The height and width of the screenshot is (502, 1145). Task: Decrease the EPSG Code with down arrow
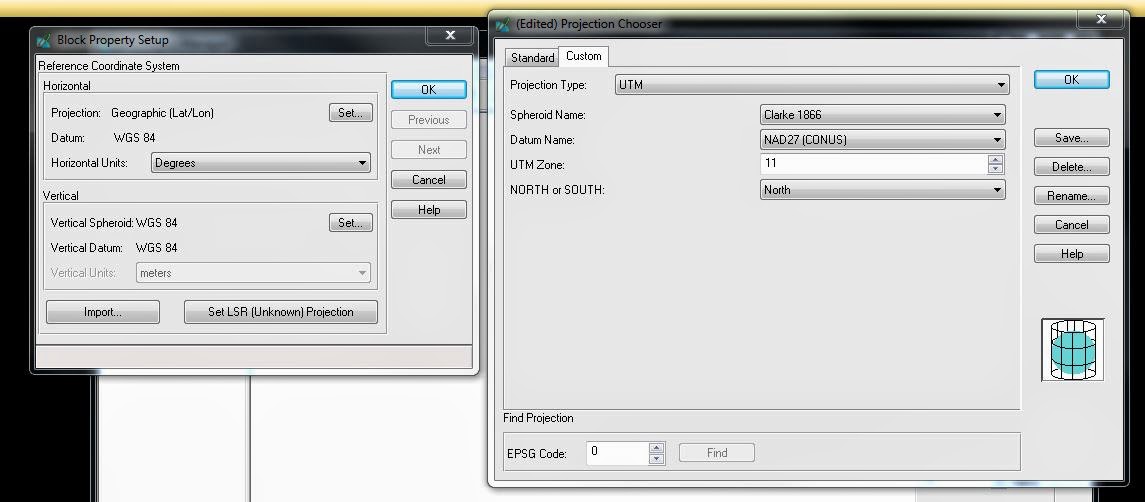(656, 459)
